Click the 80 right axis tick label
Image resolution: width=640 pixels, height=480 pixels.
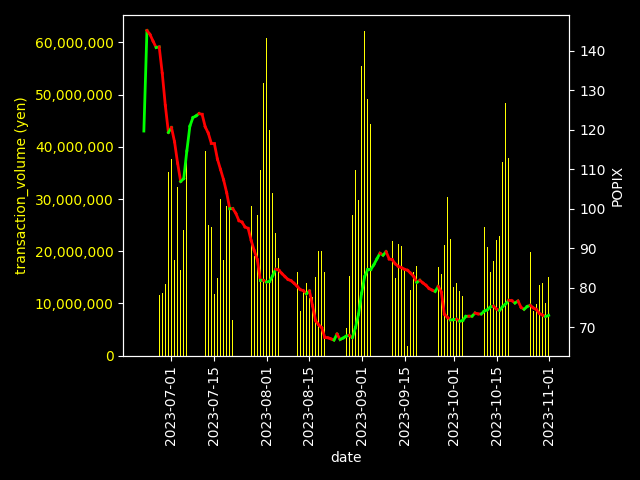click(x=588, y=288)
